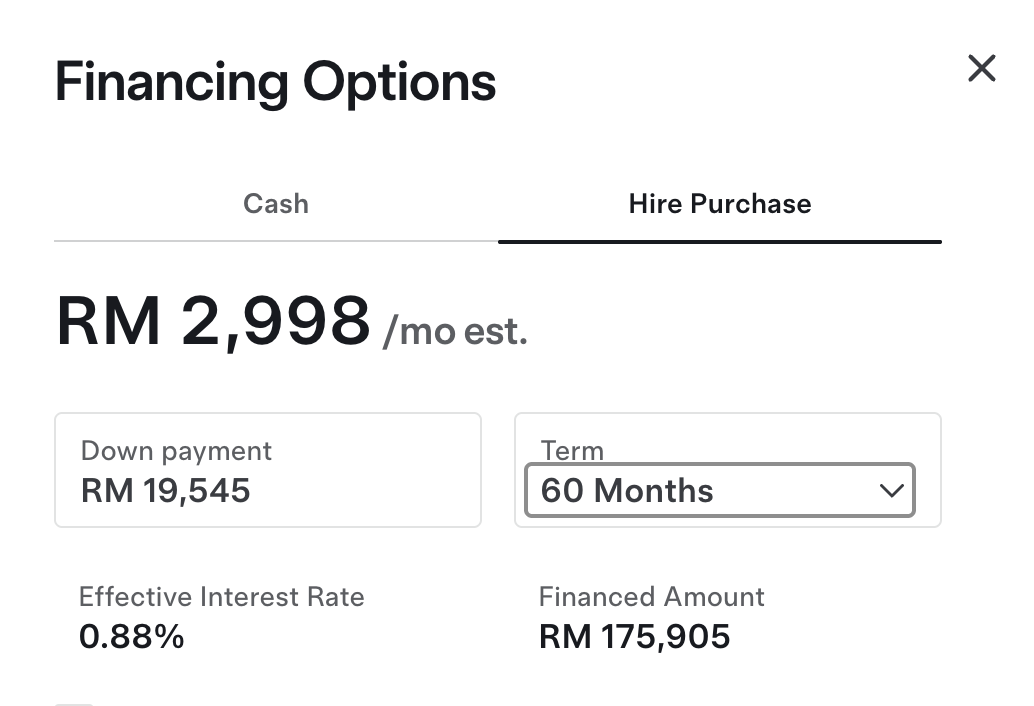Open the Term dropdown showing 60 Months
The width and height of the screenshot is (1034, 706).
click(x=719, y=490)
